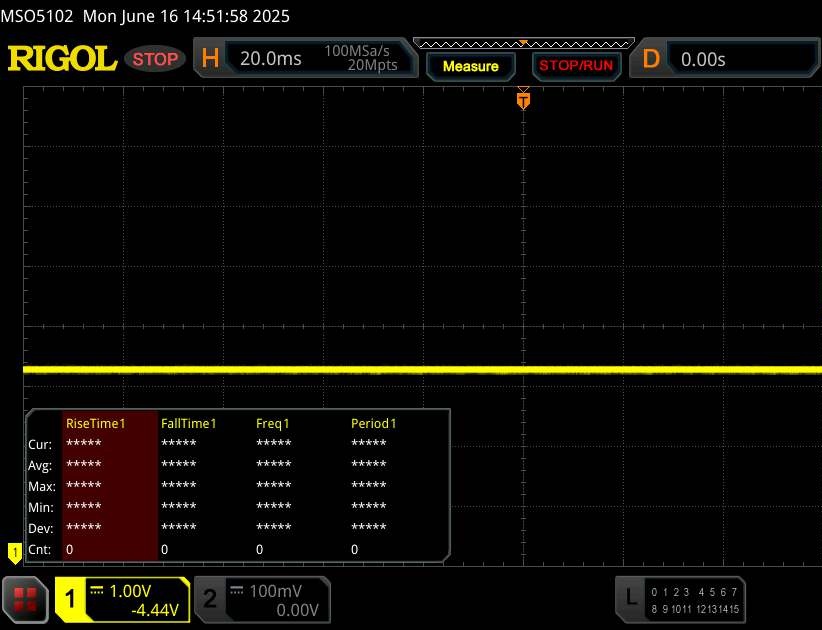Viewport: 822px width, 630px height.
Task: Click the delay D icon
Action: click(651, 59)
